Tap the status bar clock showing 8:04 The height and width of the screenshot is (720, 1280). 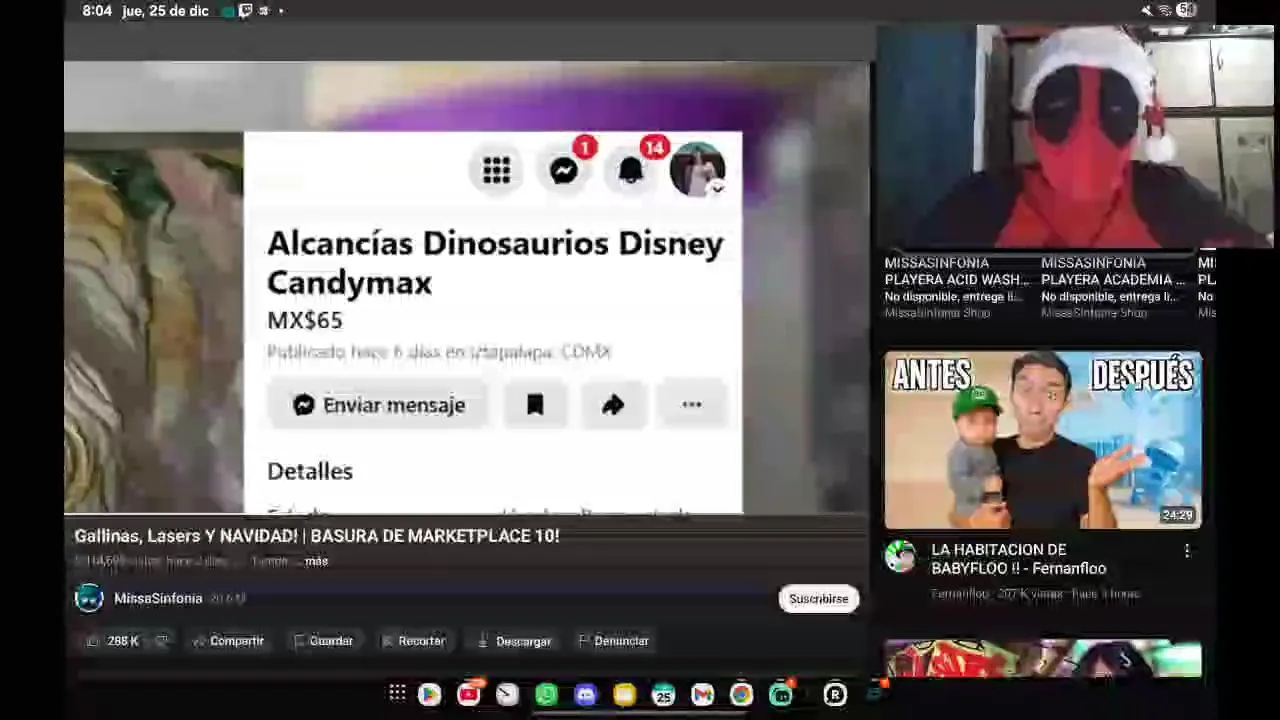[x=97, y=11]
